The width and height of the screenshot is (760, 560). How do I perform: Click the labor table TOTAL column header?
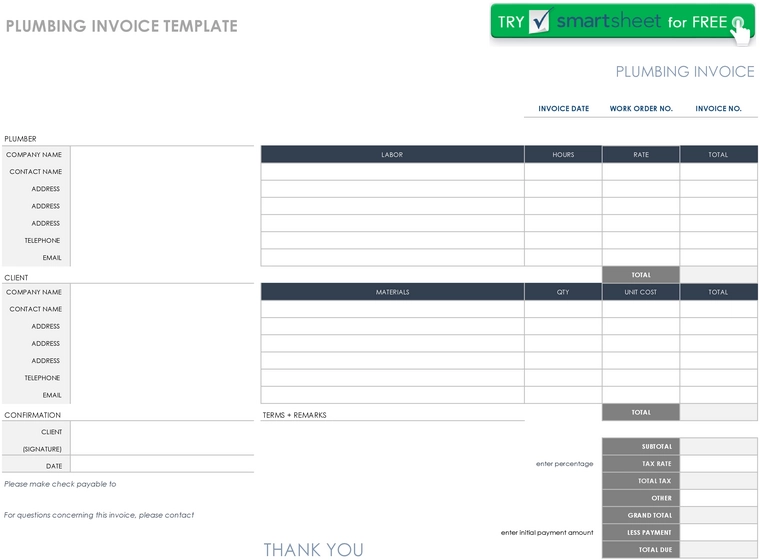click(718, 154)
